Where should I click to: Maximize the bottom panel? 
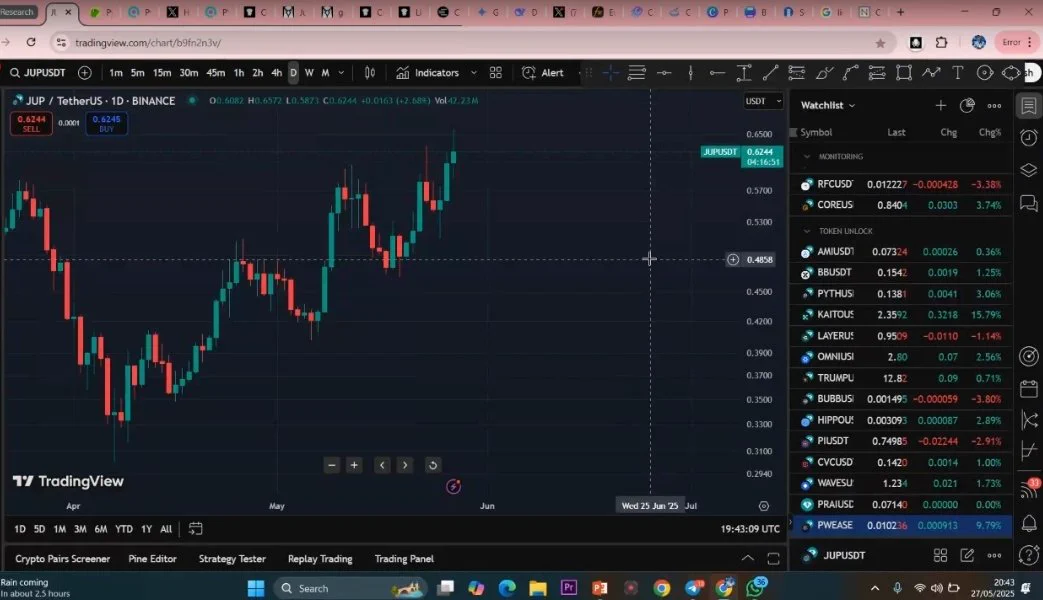(773, 558)
